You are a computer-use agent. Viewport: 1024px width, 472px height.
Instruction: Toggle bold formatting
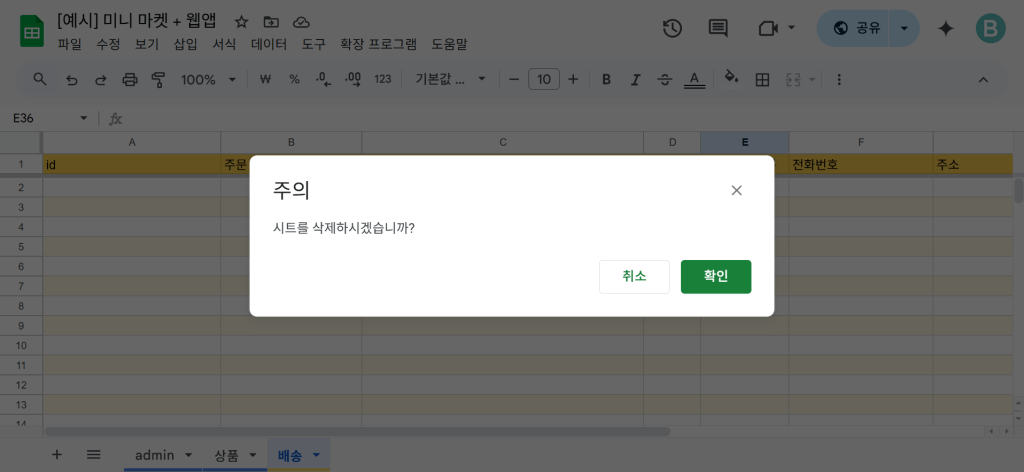point(606,79)
